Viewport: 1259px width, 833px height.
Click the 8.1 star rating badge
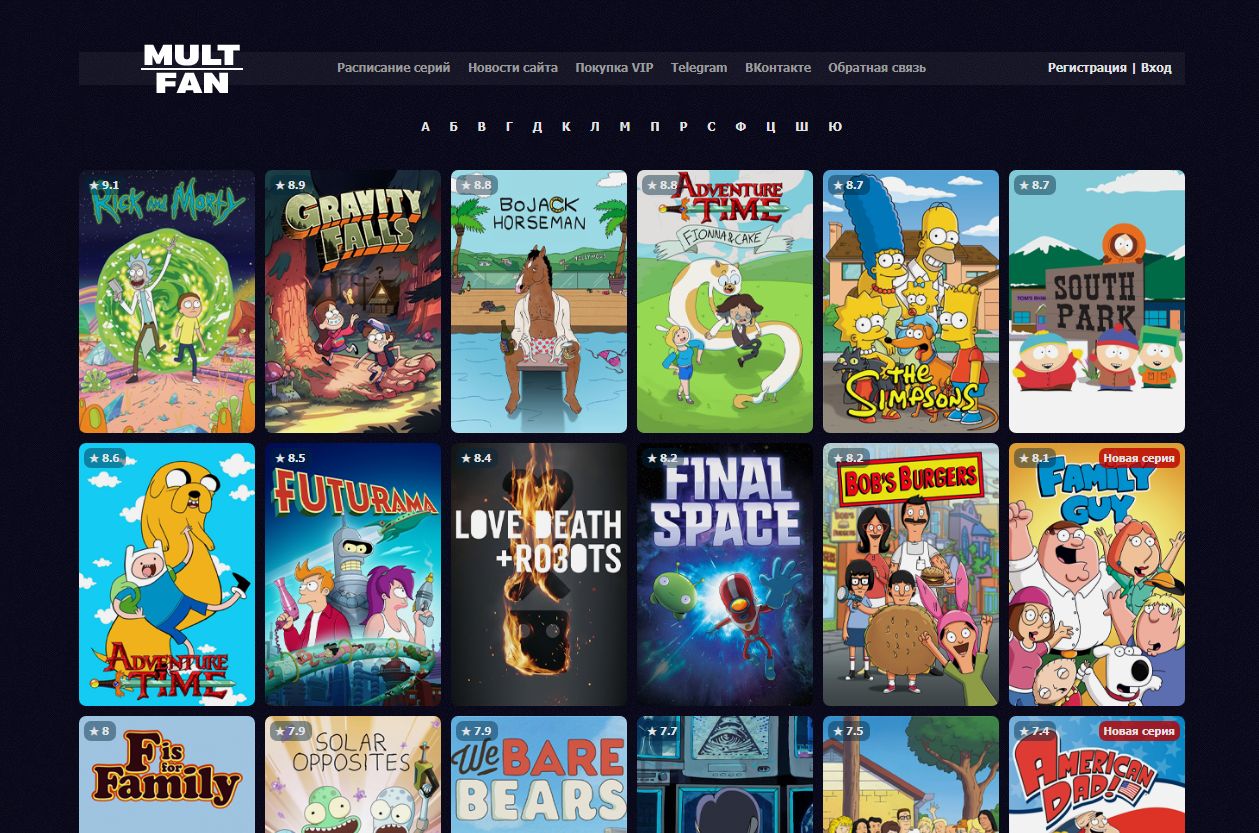pyautogui.click(x=1034, y=458)
